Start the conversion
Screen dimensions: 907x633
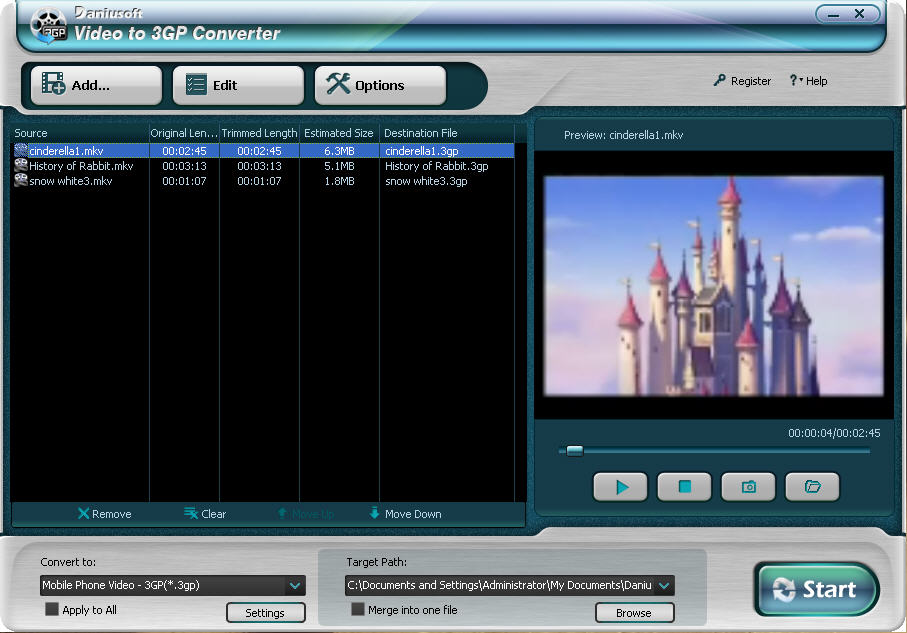tap(817, 590)
